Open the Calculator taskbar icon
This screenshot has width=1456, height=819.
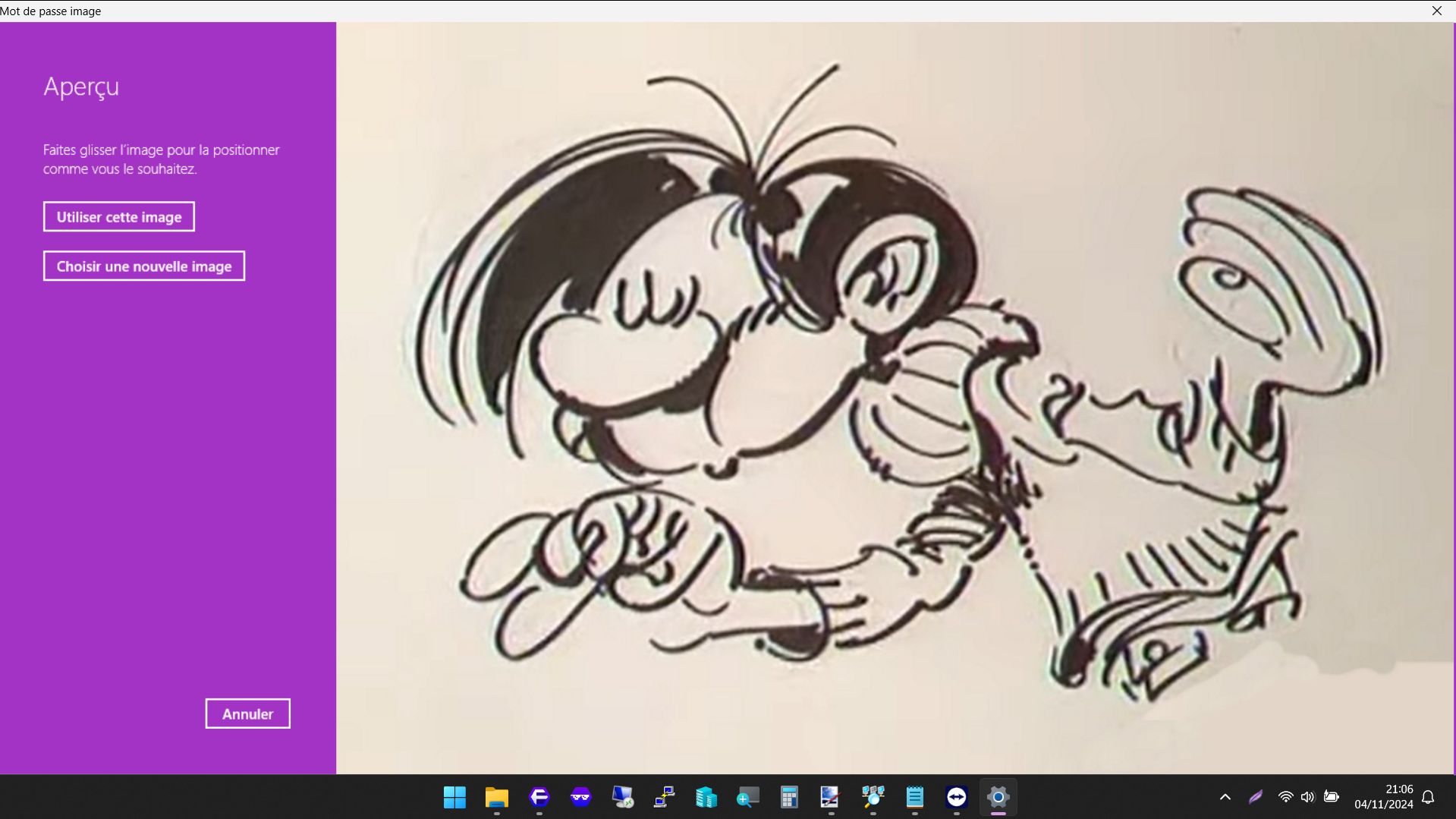pos(790,798)
